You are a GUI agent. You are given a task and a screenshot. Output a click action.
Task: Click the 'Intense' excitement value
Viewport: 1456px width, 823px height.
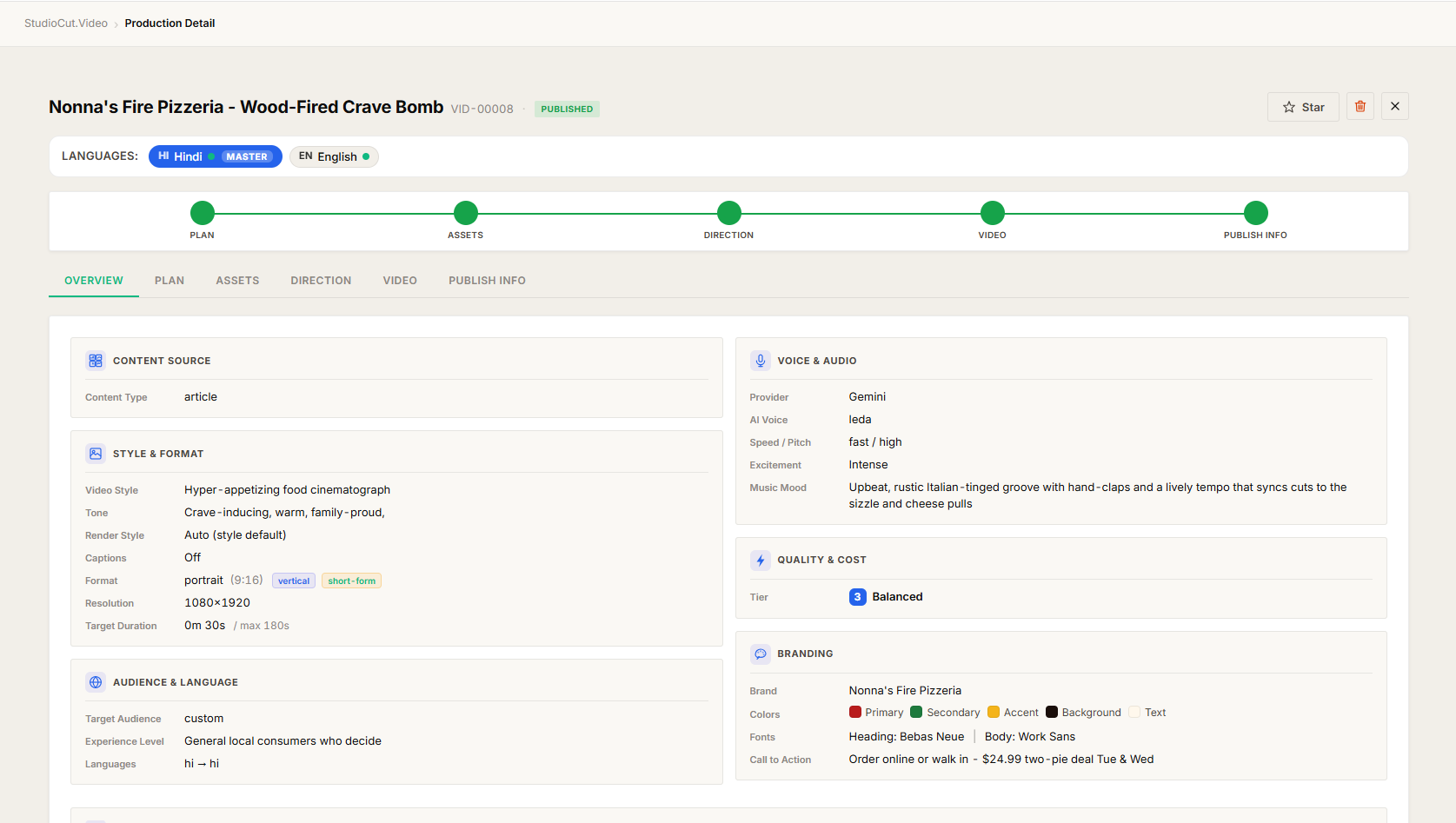point(868,465)
